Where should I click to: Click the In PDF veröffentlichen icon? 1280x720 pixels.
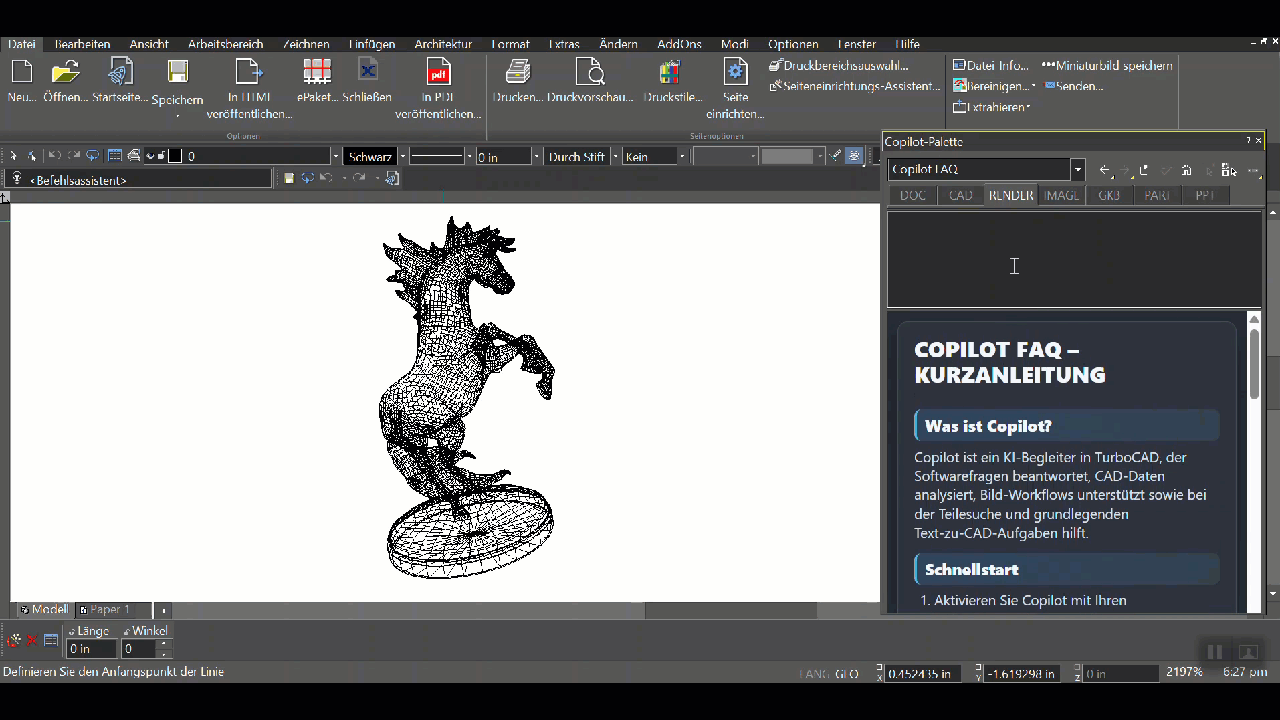(x=438, y=72)
